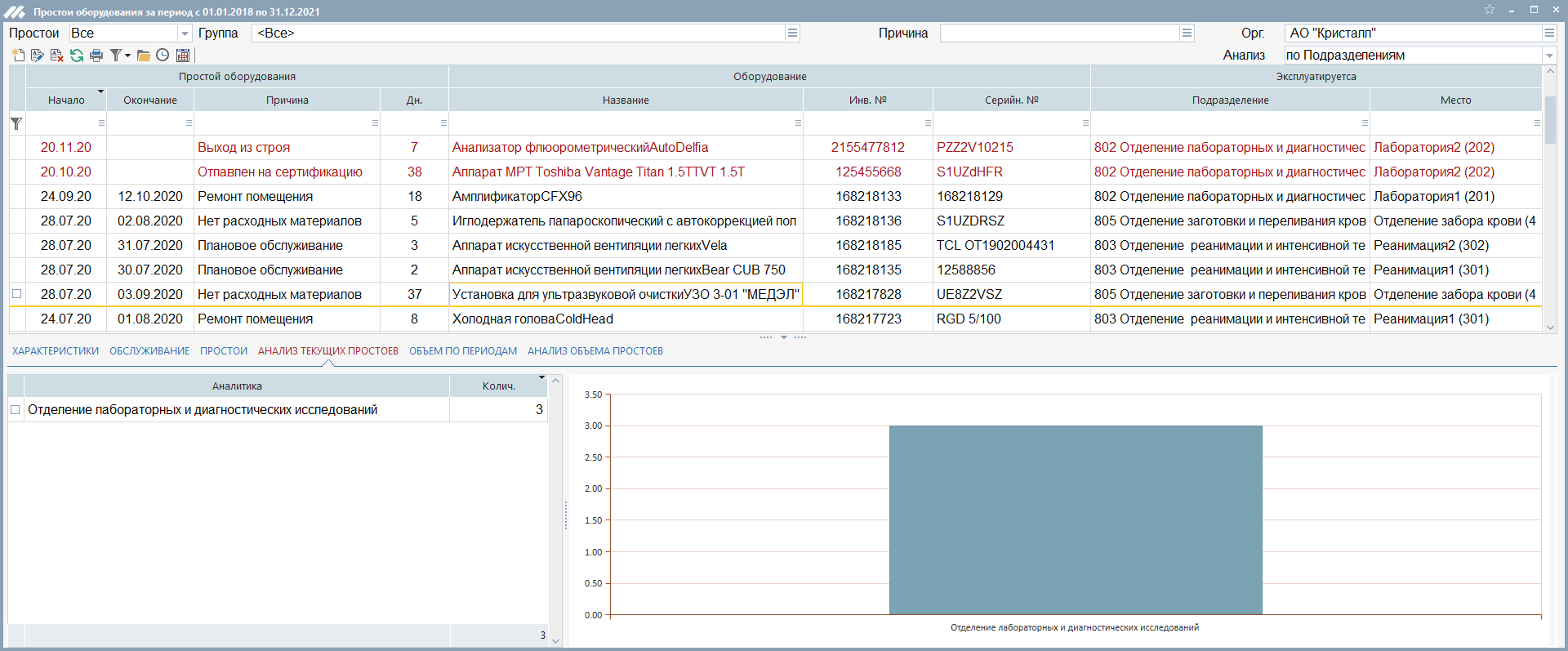
Task: Click the main table vertical scrollbar thumb
Action: [x=1550, y=120]
